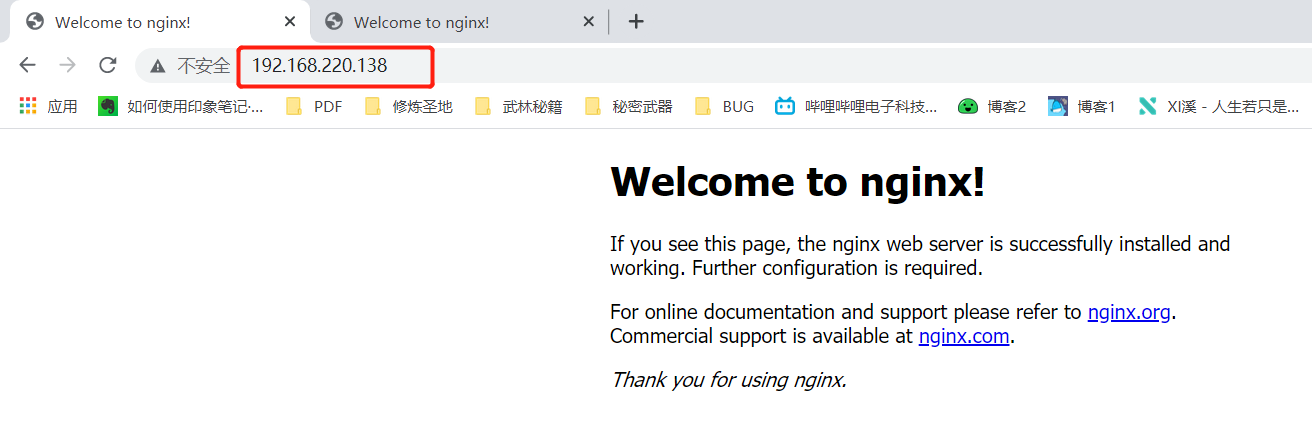This screenshot has height=426, width=1312.
Task: Click the forward navigation arrow
Action: 67,65
